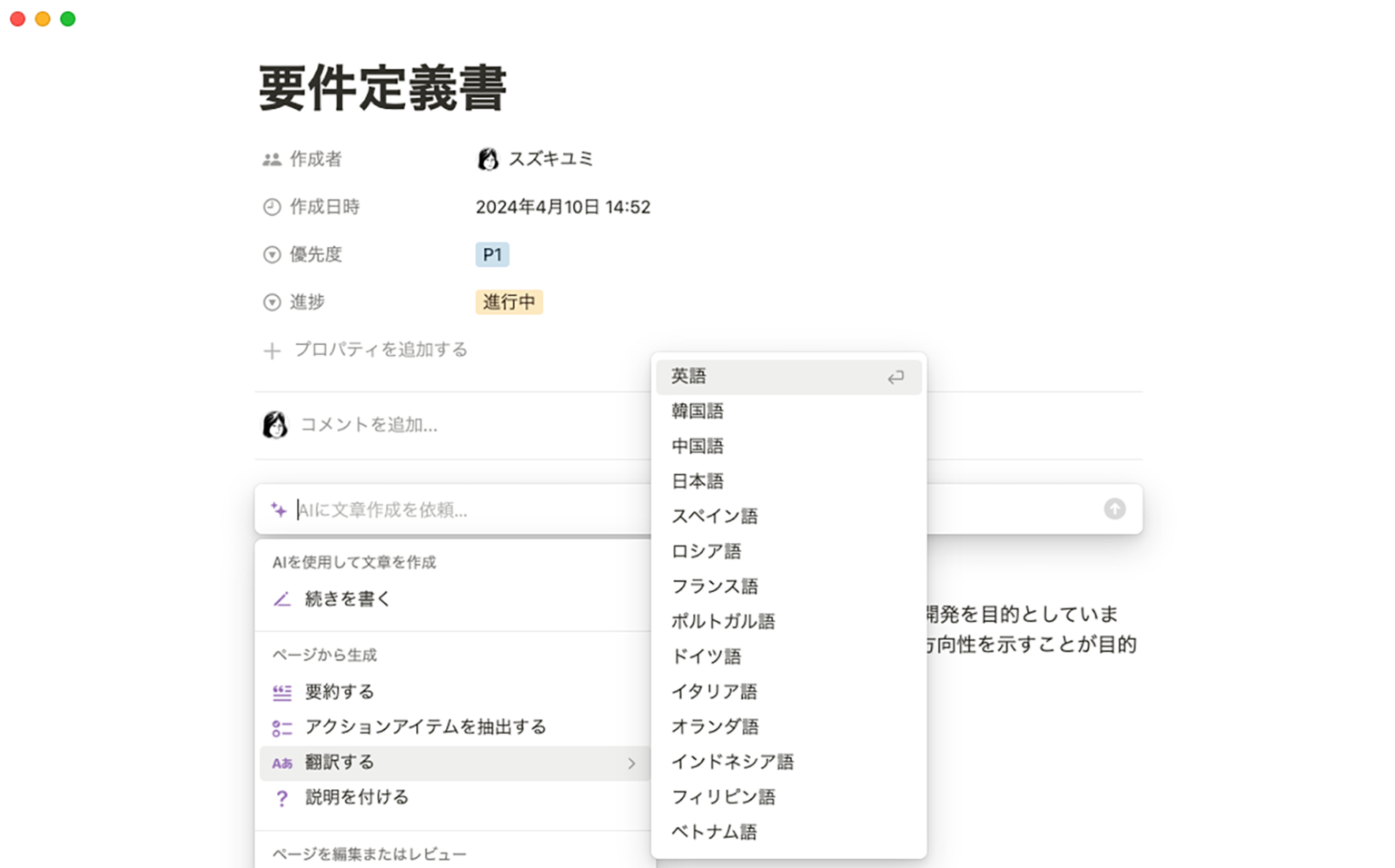Click the clock icon next to 作成日時

tap(272, 206)
